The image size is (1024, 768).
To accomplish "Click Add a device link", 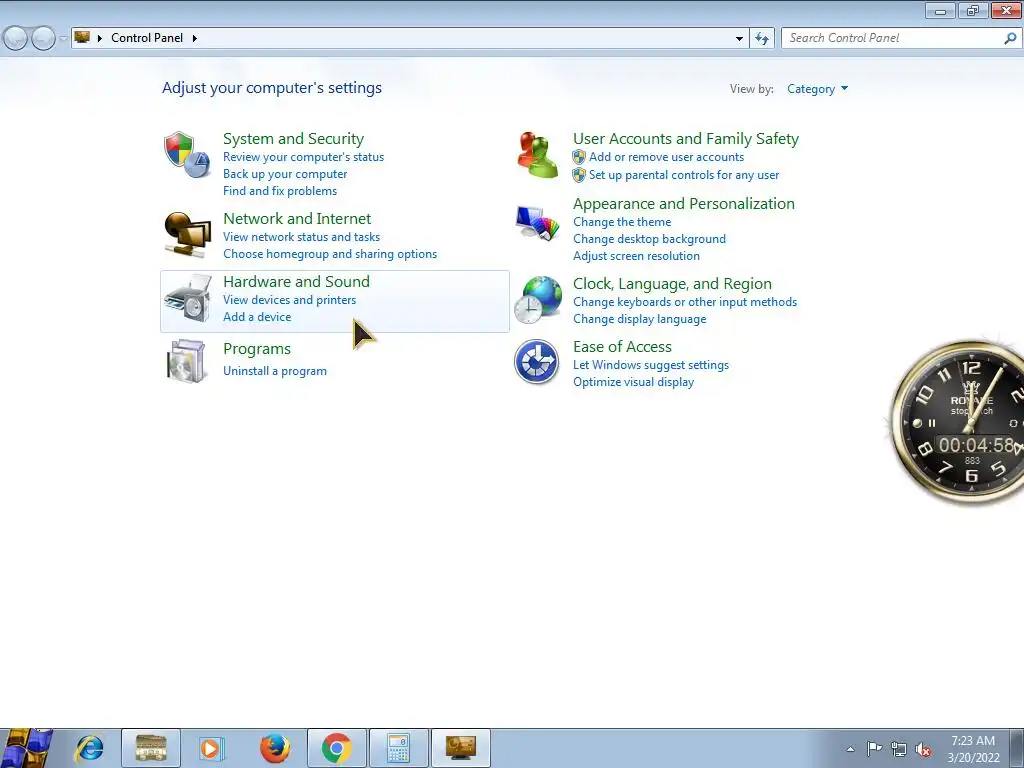I will [x=257, y=317].
